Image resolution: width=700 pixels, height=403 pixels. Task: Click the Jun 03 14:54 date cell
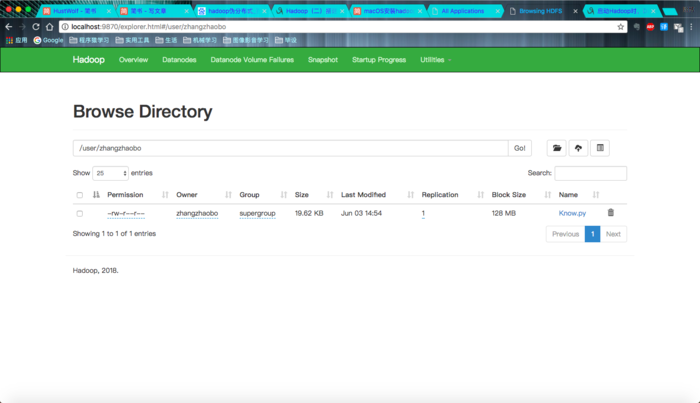(361, 213)
